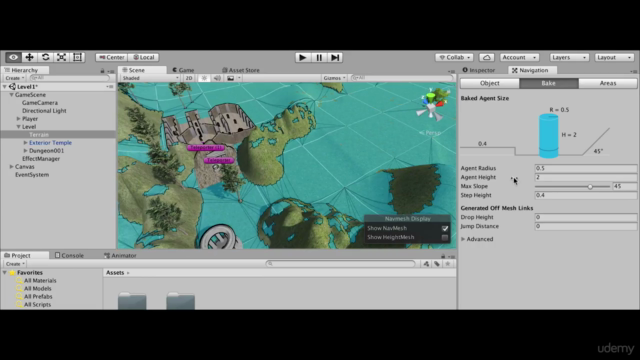Expand the Player object
Image resolution: width=640 pixels, height=360 pixels.
[18, 119]
